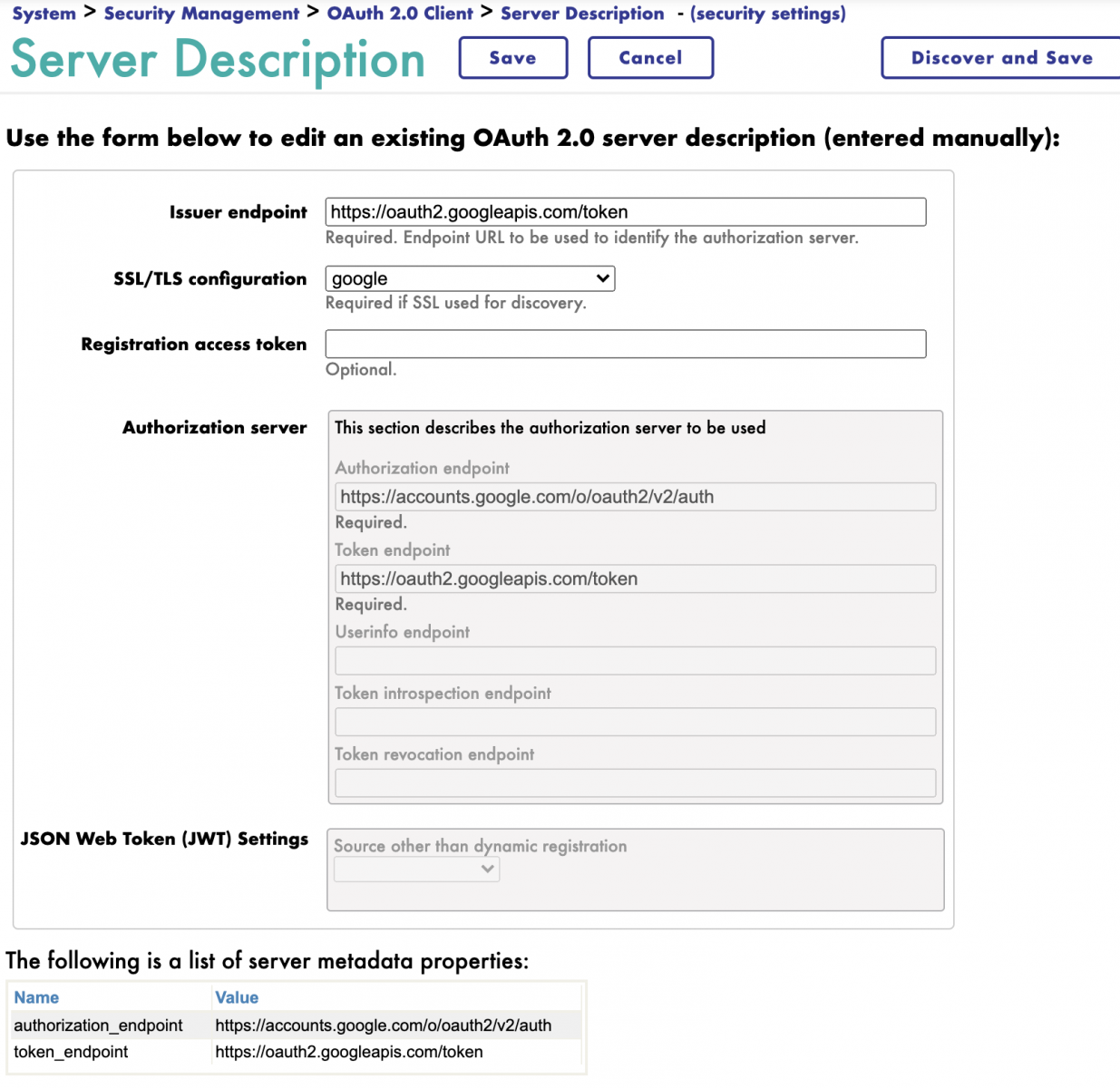Sort by the Name column header
The width and height of the screenshot is (1120, 1088).
click(x=36, y=997)
